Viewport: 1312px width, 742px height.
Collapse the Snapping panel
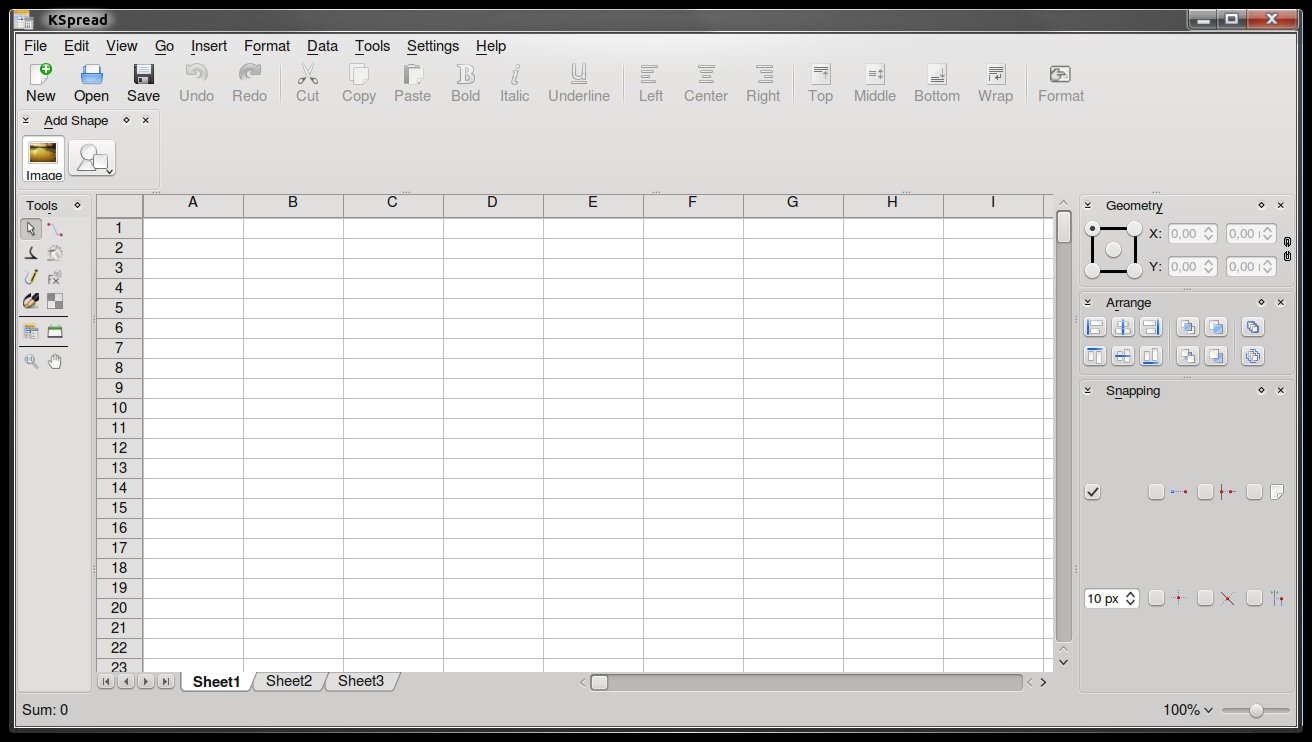click(x=1088, y=390)
